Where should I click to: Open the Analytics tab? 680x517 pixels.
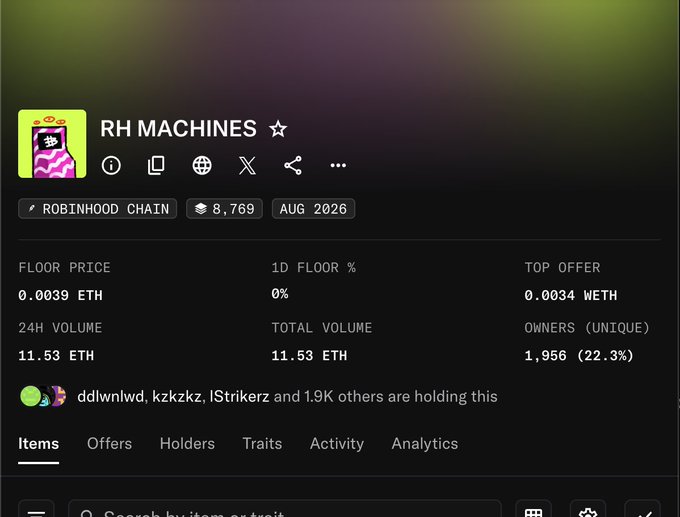pos(425,444)
